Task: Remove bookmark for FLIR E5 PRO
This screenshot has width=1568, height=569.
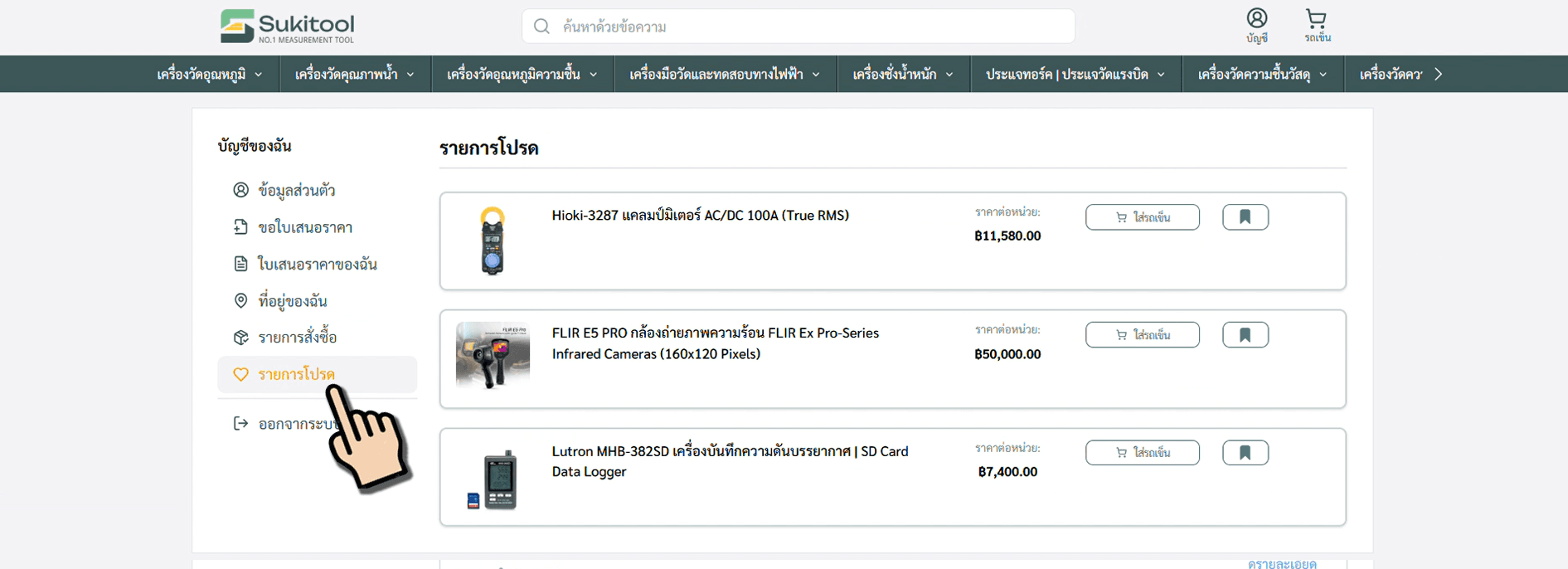Action: point(1245,335)
